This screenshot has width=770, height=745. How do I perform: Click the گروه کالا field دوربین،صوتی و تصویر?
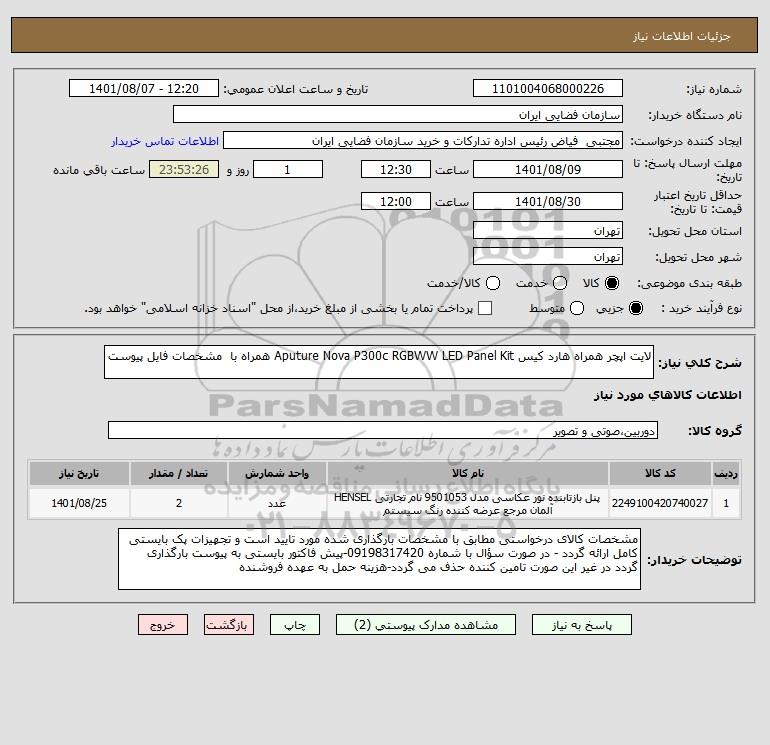(383, 430)
